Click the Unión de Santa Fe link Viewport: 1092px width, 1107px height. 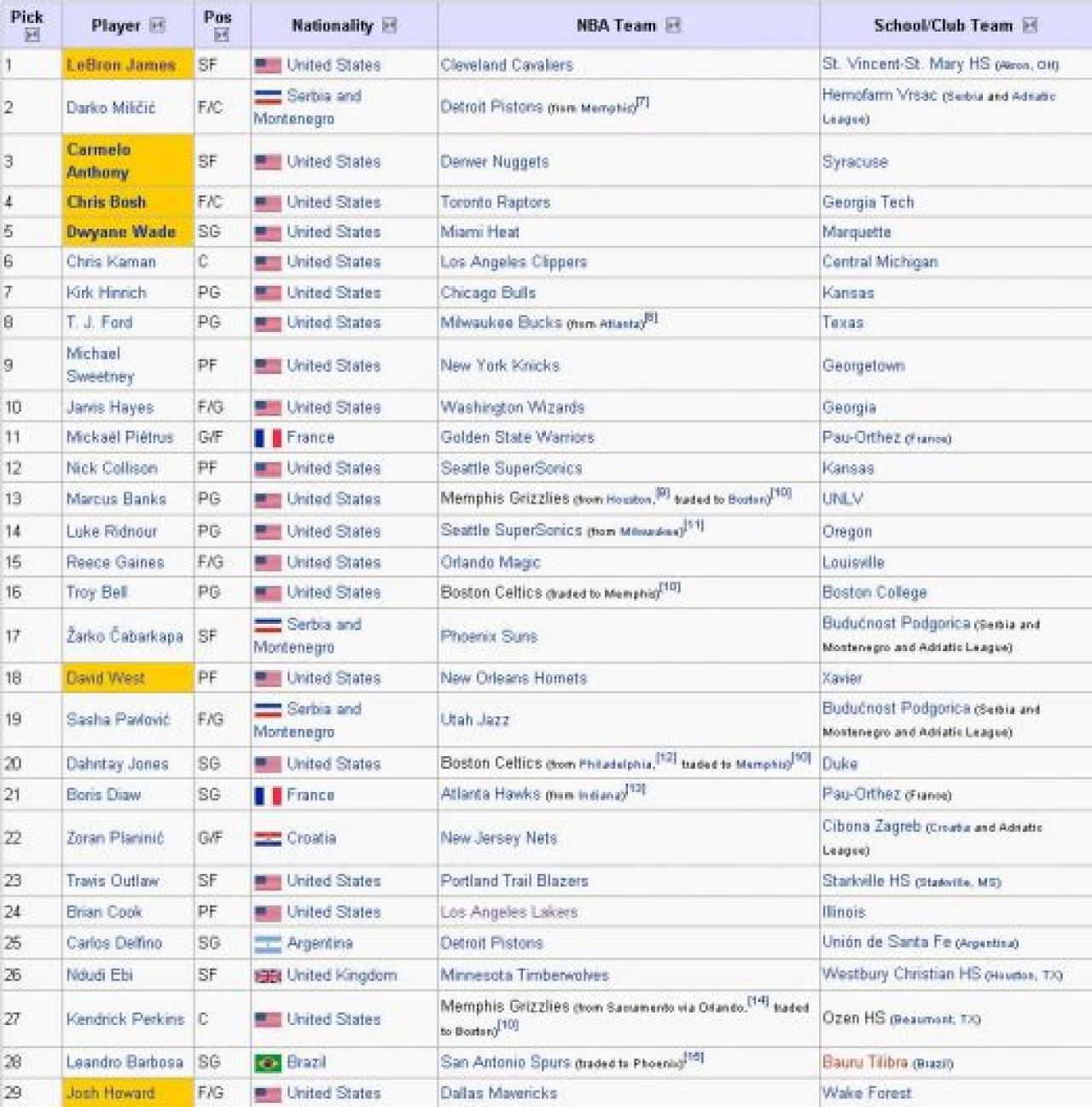click(x=887, y=942)
